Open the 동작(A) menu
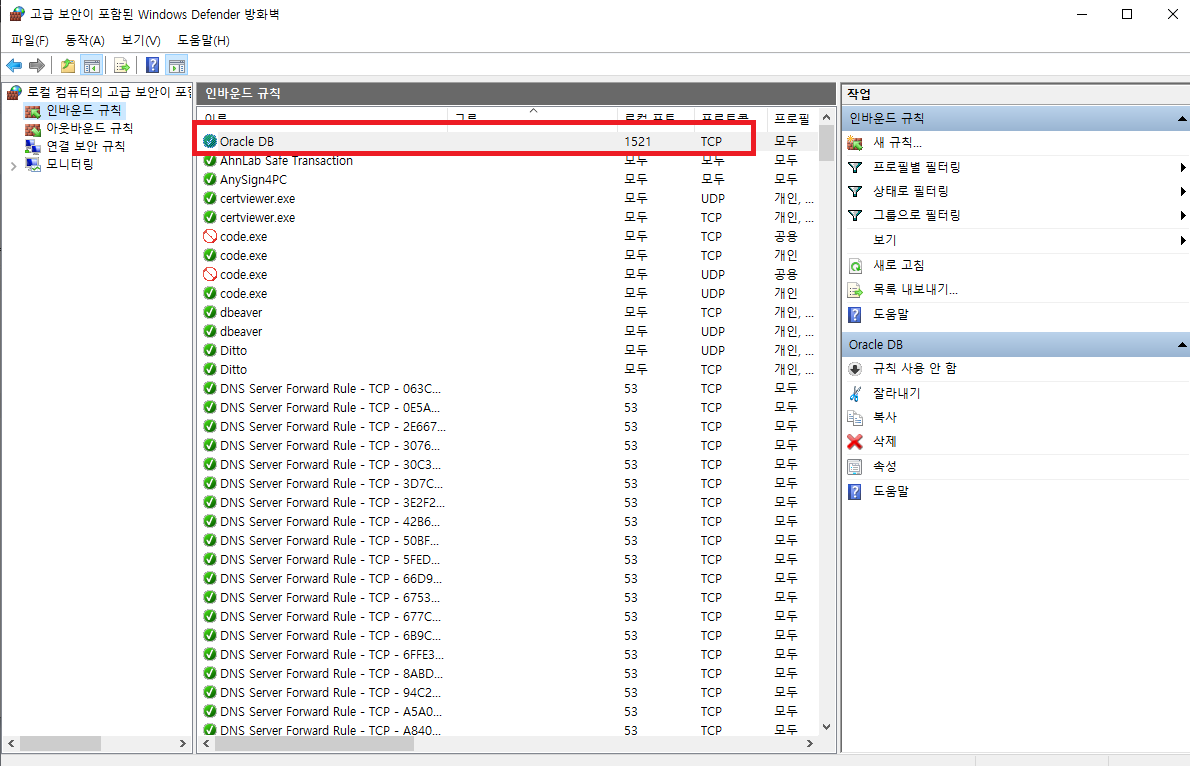 click(85, 40)
